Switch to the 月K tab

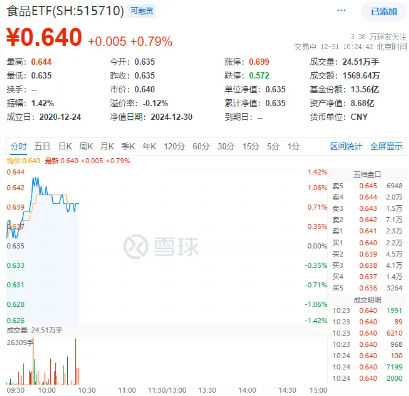[107, 146]
